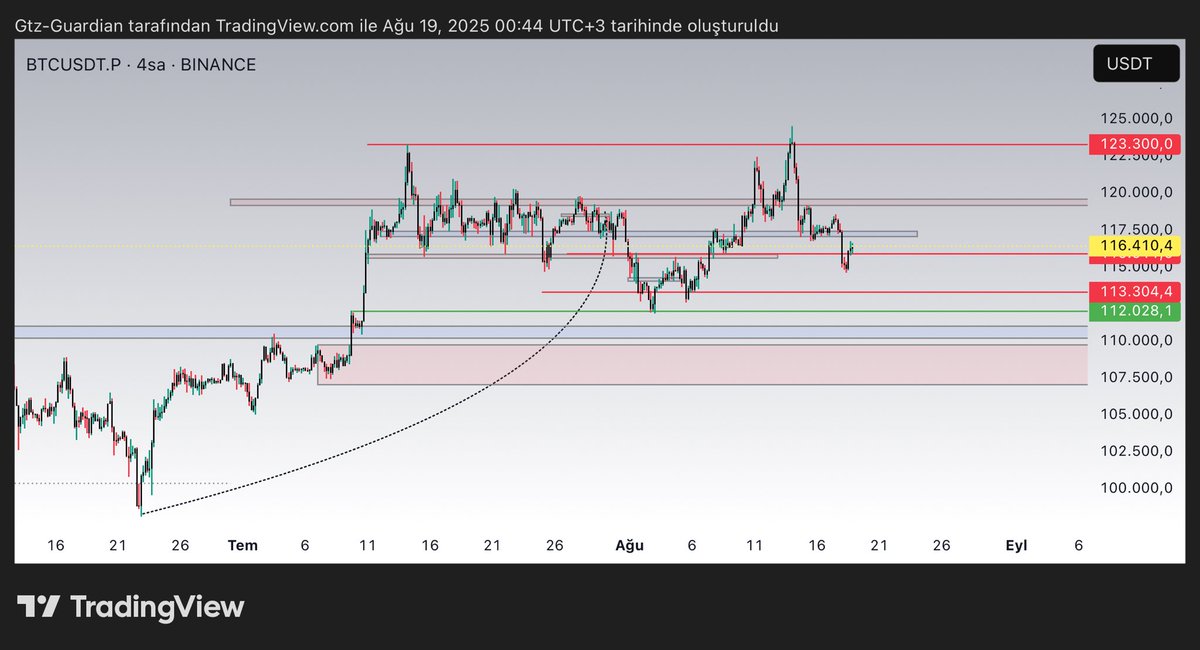This screenshot has height=650, width=1200.
Task: Click the 125.000,0 price axis value
Action: (1137, 118)
